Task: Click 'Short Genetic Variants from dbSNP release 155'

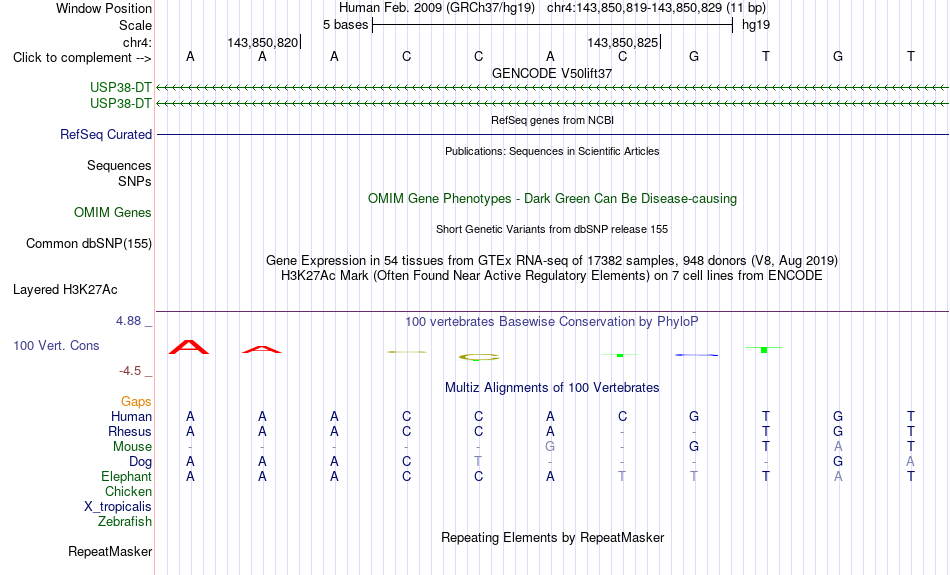Action: point(552,229)
